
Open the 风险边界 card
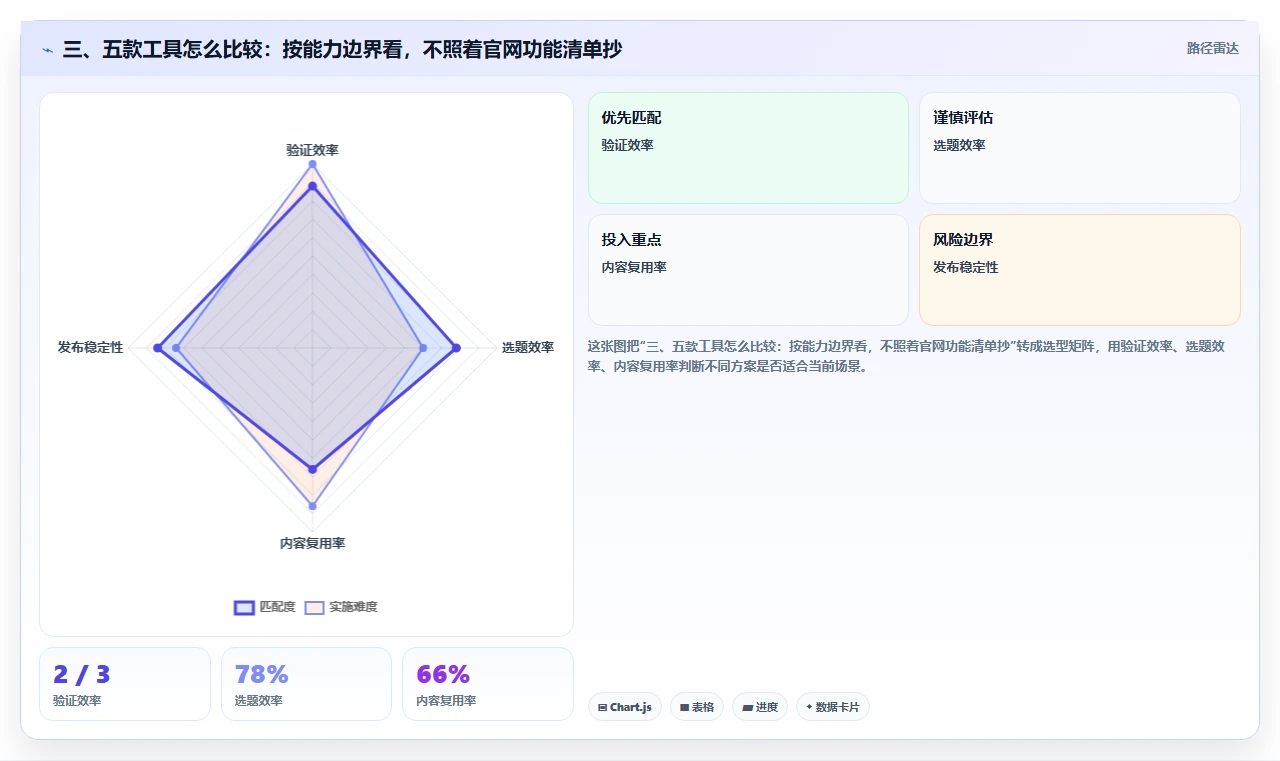click(1080, 270)
